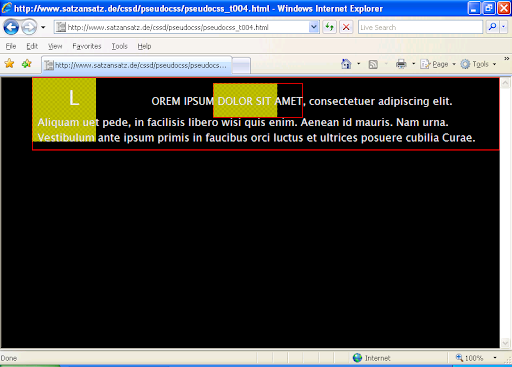This screenshot has height=367, width=512.
Task: Go back with the Back arrow button
Action: pyautogui.click(x=11, y=27)
